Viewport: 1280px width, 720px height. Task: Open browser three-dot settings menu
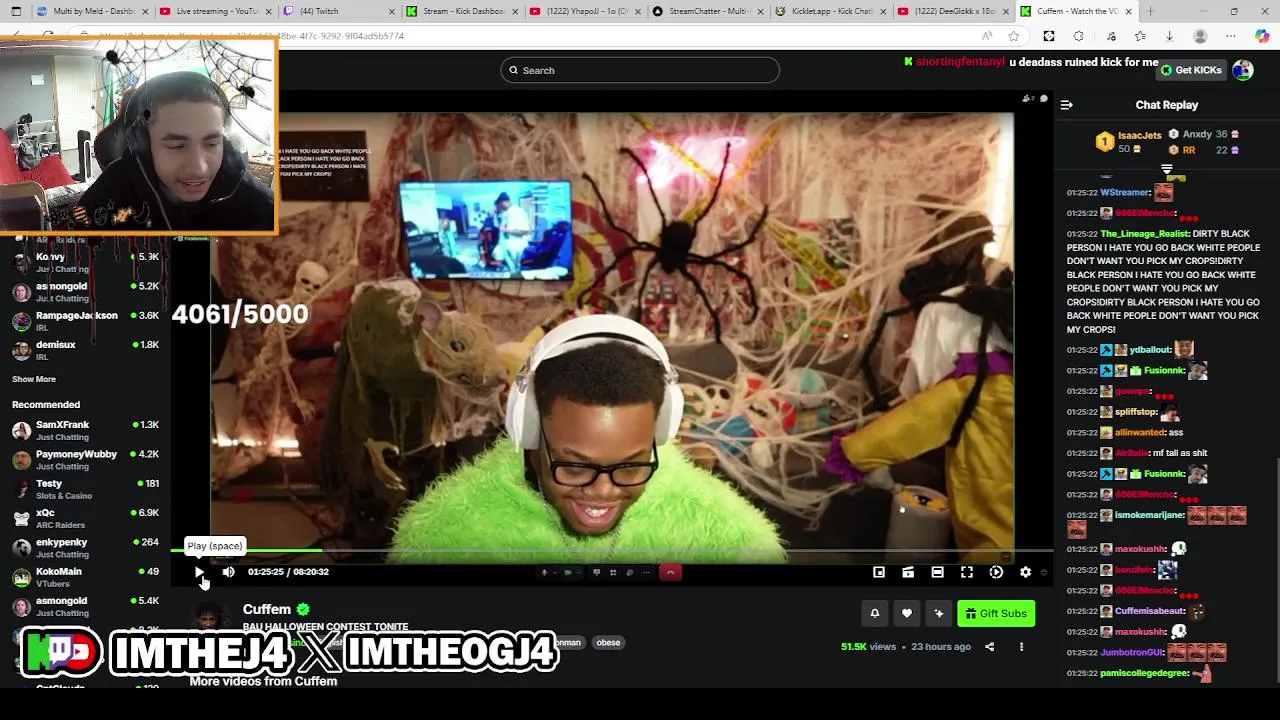(x=1231, y=36)
